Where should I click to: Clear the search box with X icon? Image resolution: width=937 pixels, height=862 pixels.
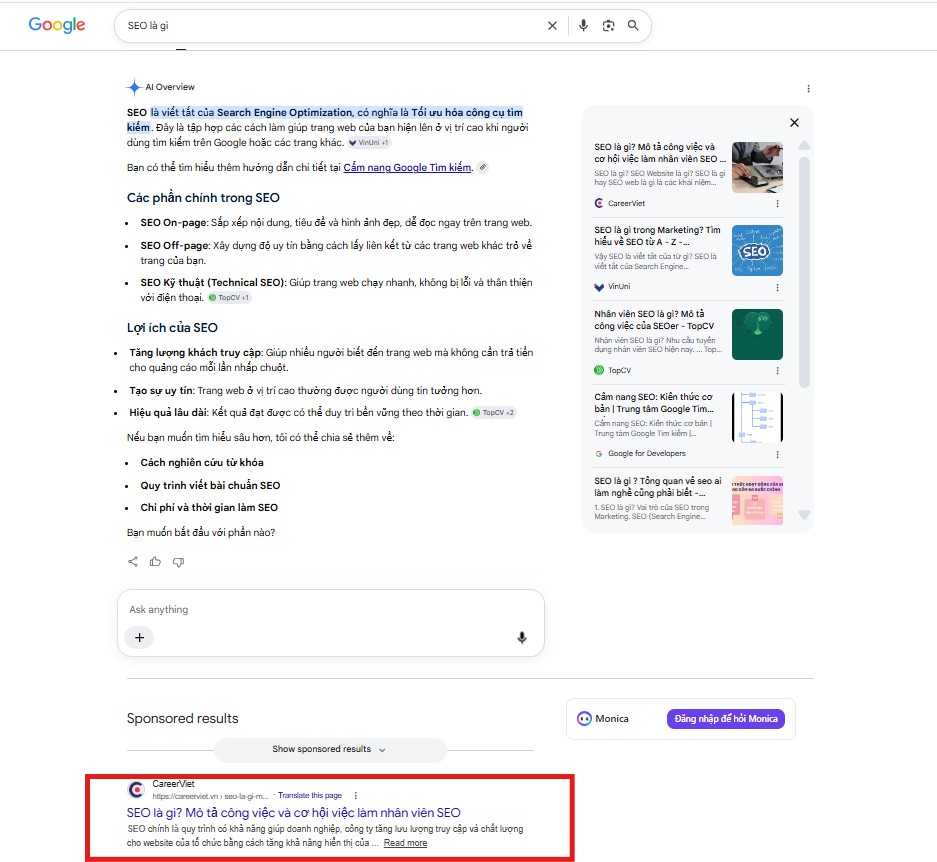coord(552,26)
